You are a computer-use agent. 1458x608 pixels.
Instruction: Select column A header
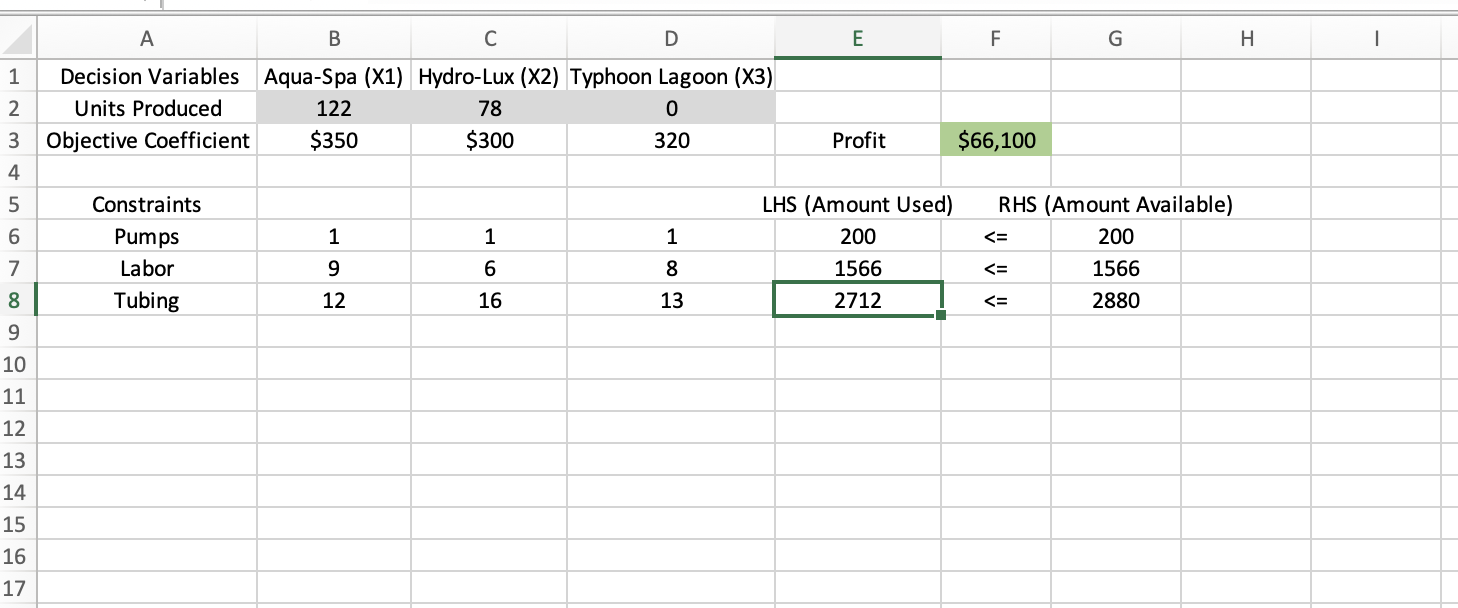146,38
